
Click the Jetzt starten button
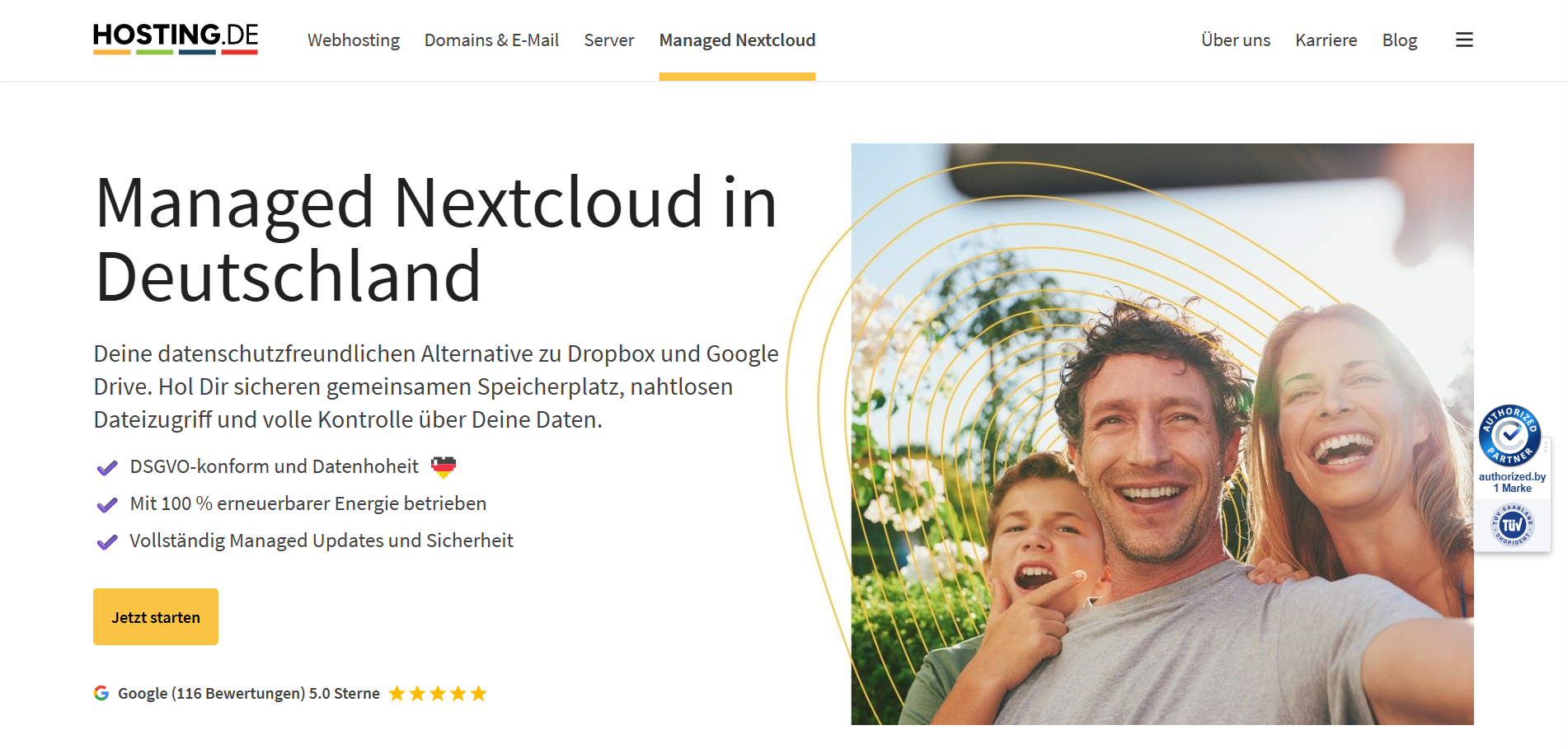[156, 616]
